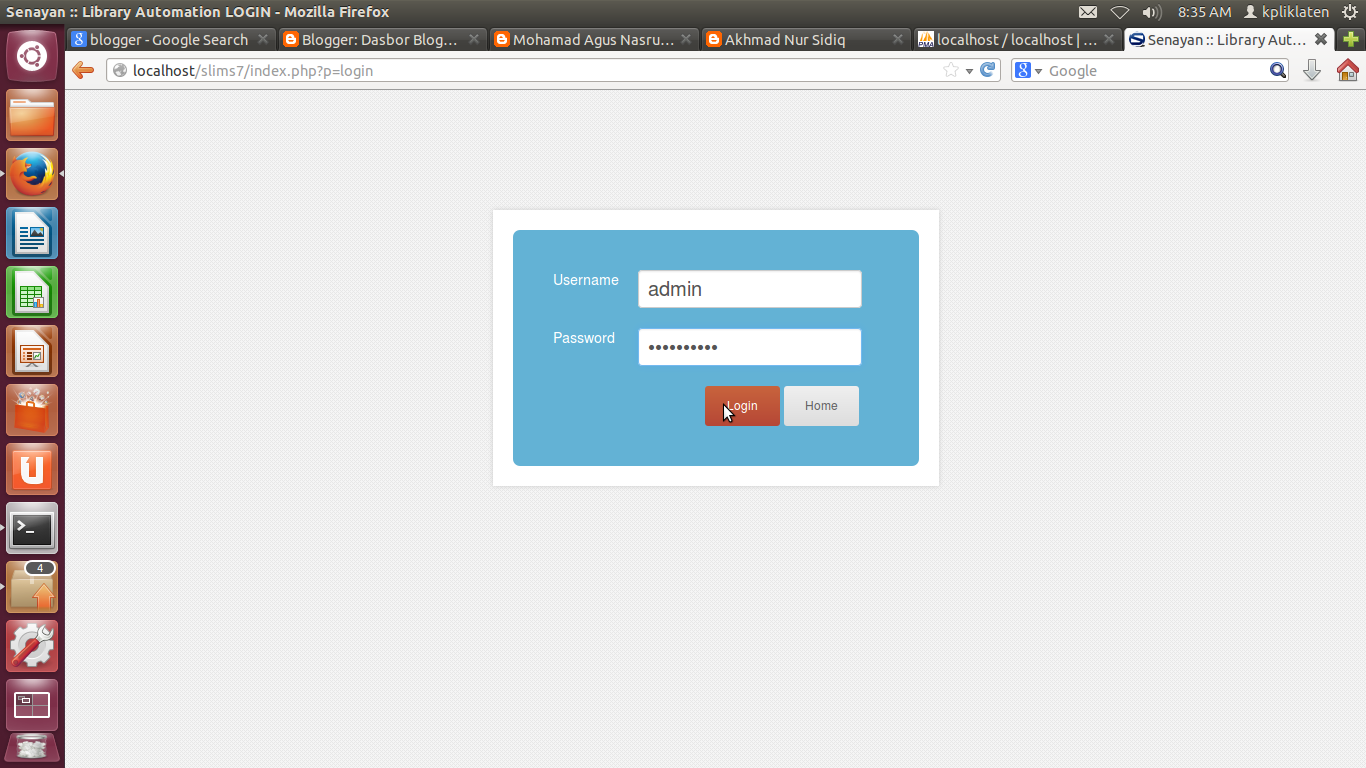Image resolution: width=1366 pixels, height=768 pixels.
Task: Open the Workspace Switcher launcher icon
Action: point(32,705)
